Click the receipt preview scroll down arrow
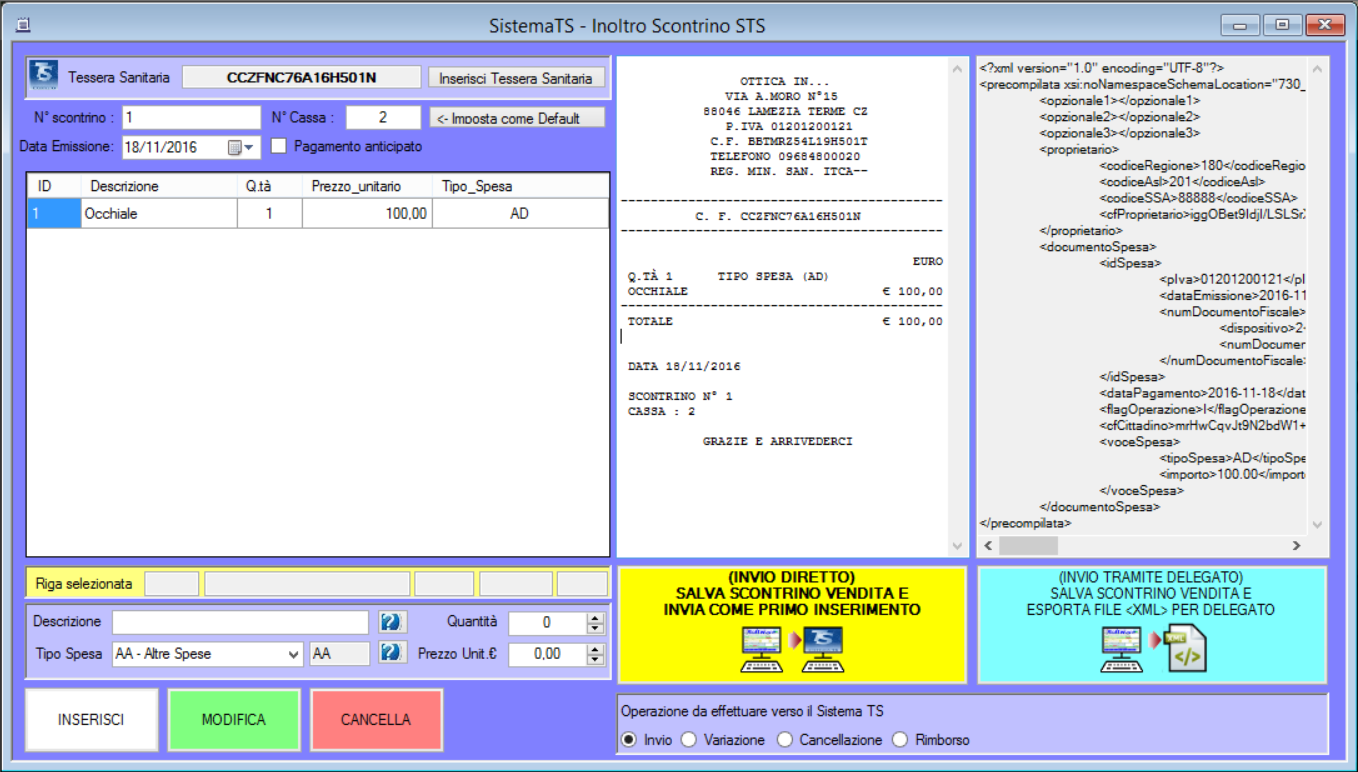 (957, 546)
